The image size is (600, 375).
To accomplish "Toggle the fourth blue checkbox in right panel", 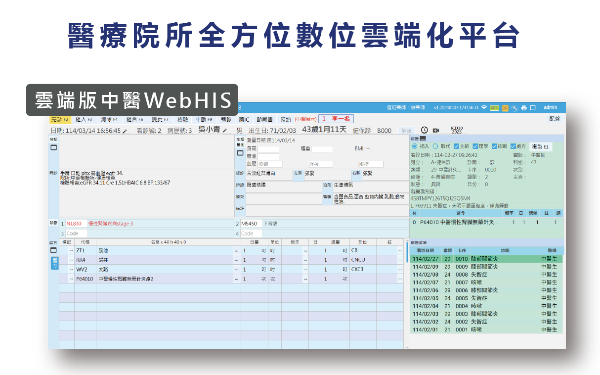I will pyautogui.click(x=513, y=146).
